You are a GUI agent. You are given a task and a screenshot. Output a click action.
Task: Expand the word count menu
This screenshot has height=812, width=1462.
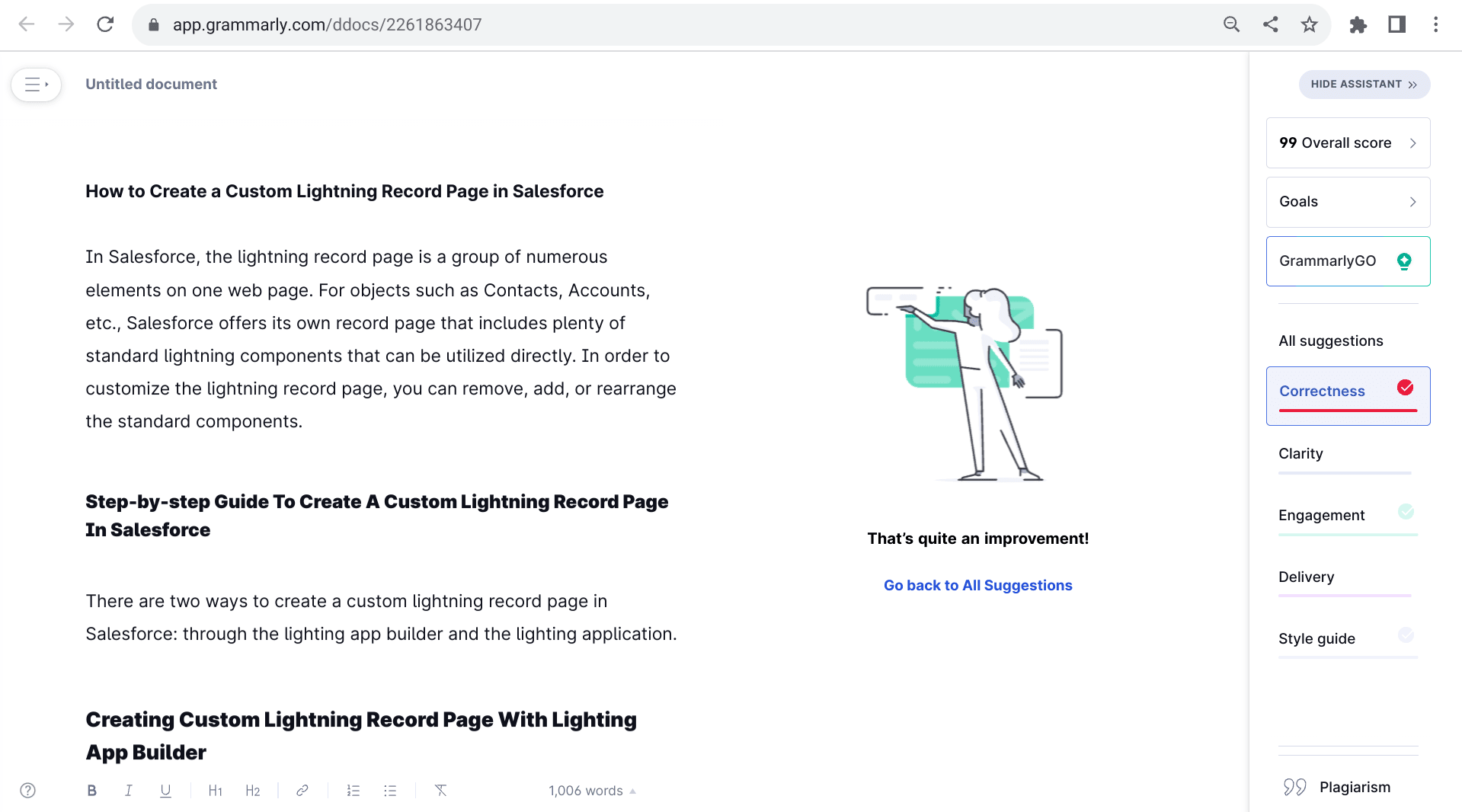[x=592, y=791]
